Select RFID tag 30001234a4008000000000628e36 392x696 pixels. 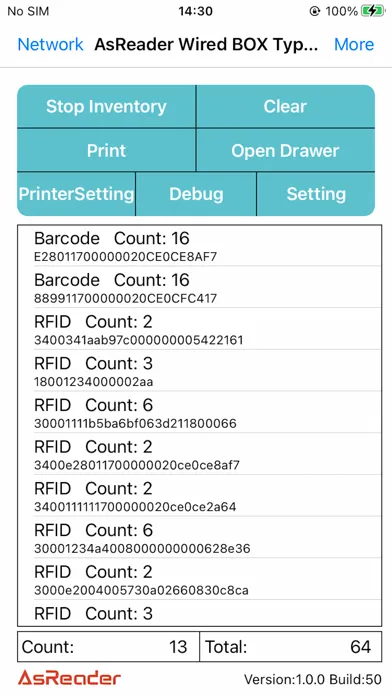tap(199, 538)
